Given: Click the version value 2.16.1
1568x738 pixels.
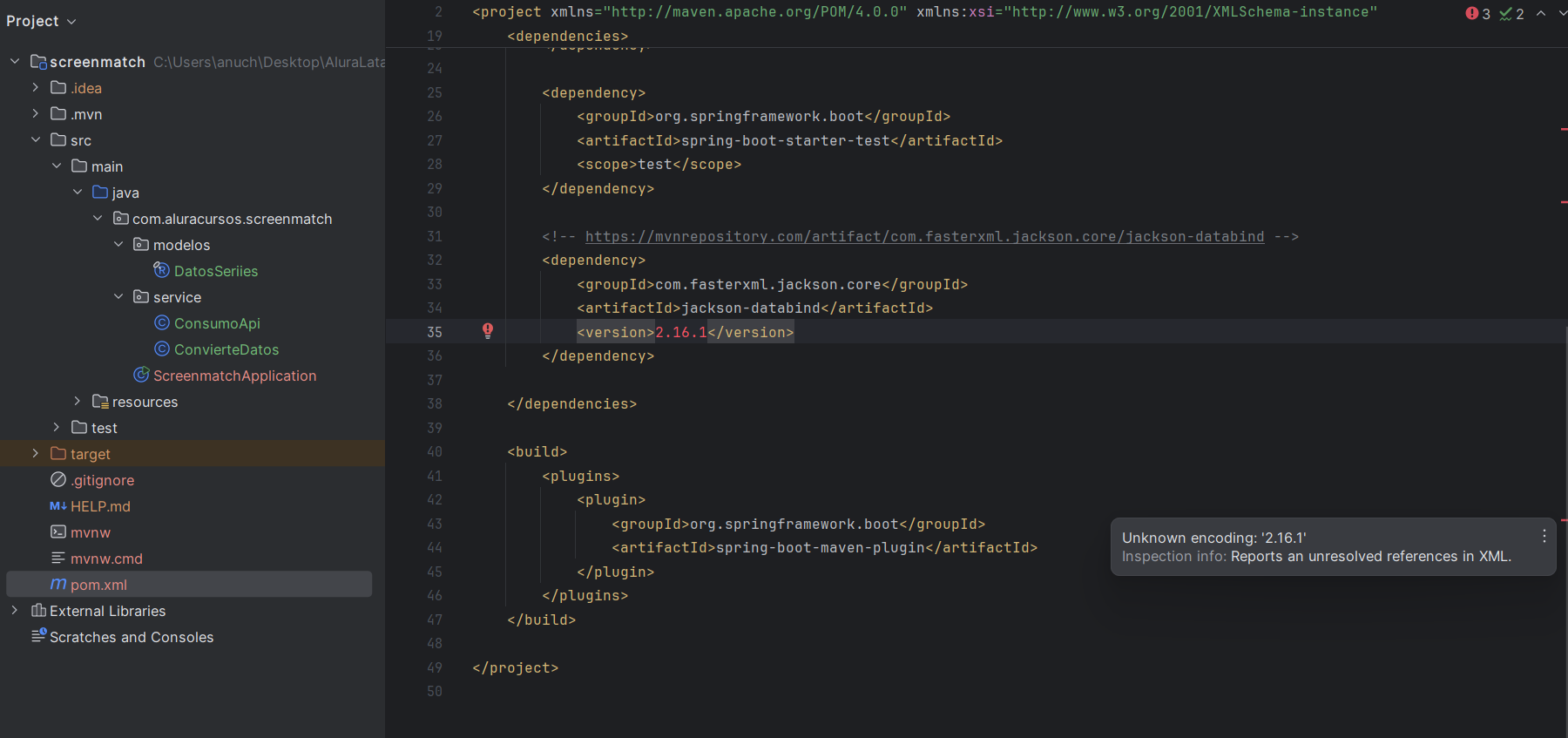Looking at the screenshot, I should (681, 332).
